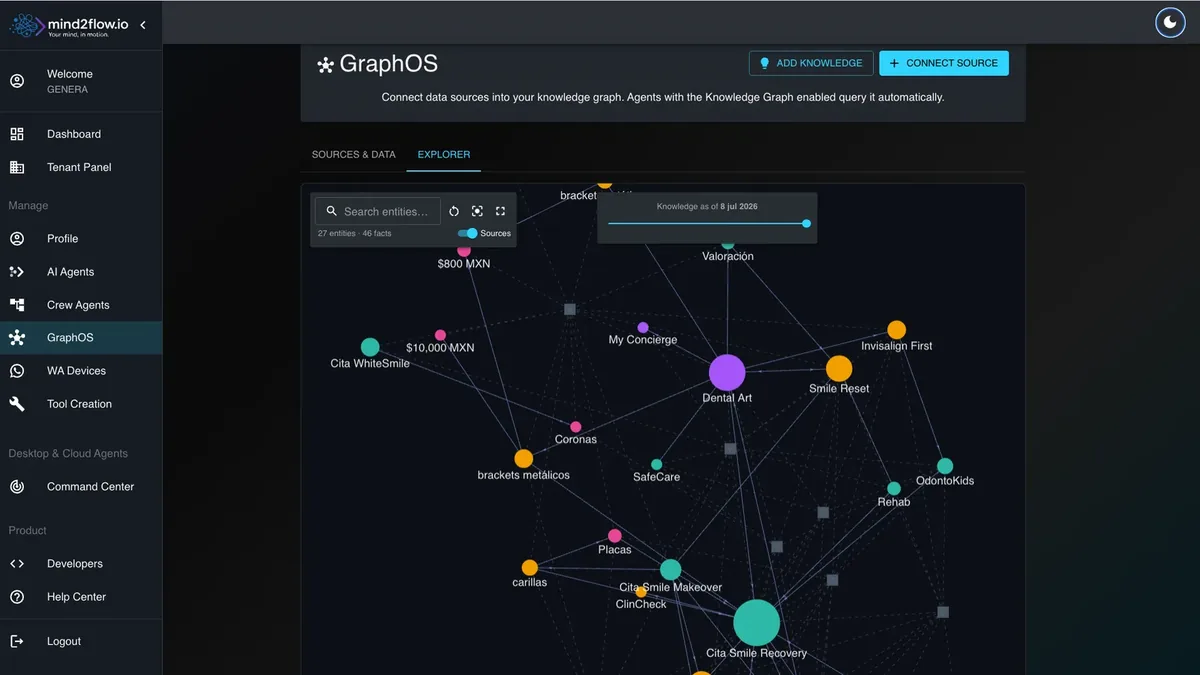Click the Add Knowledge button

click(811, 63)
